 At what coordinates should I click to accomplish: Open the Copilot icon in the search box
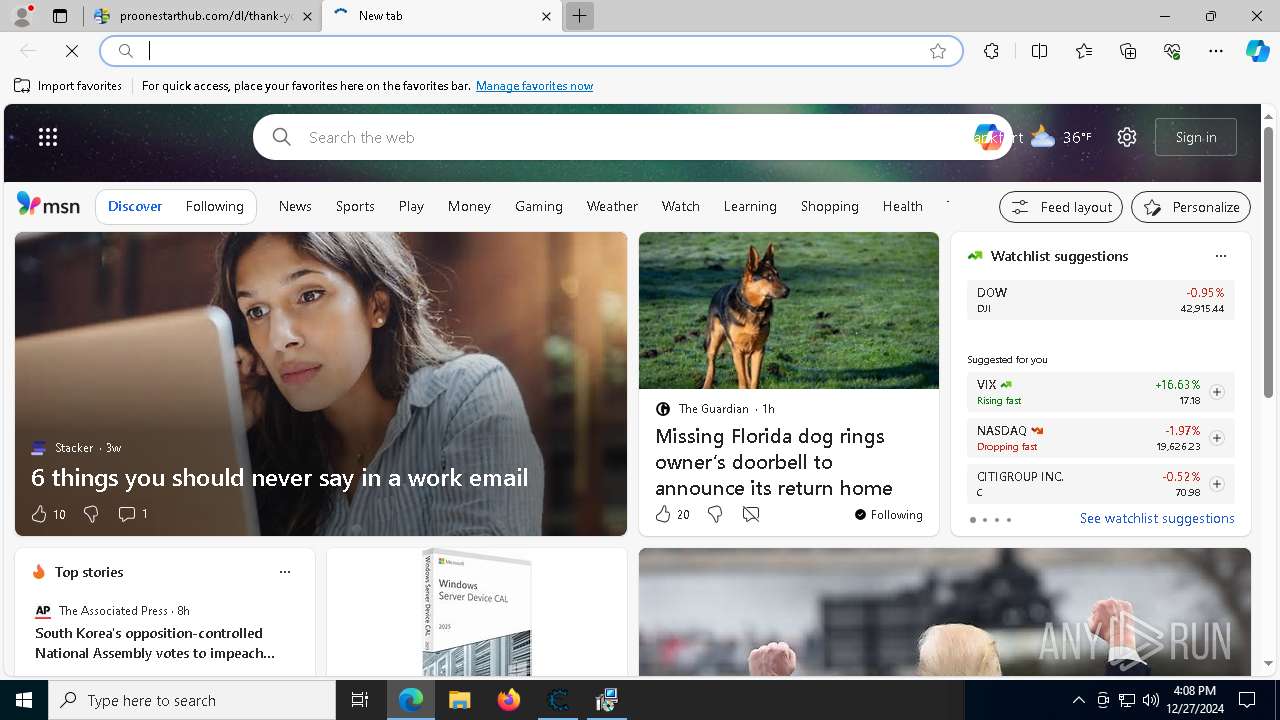click(987, 137)
